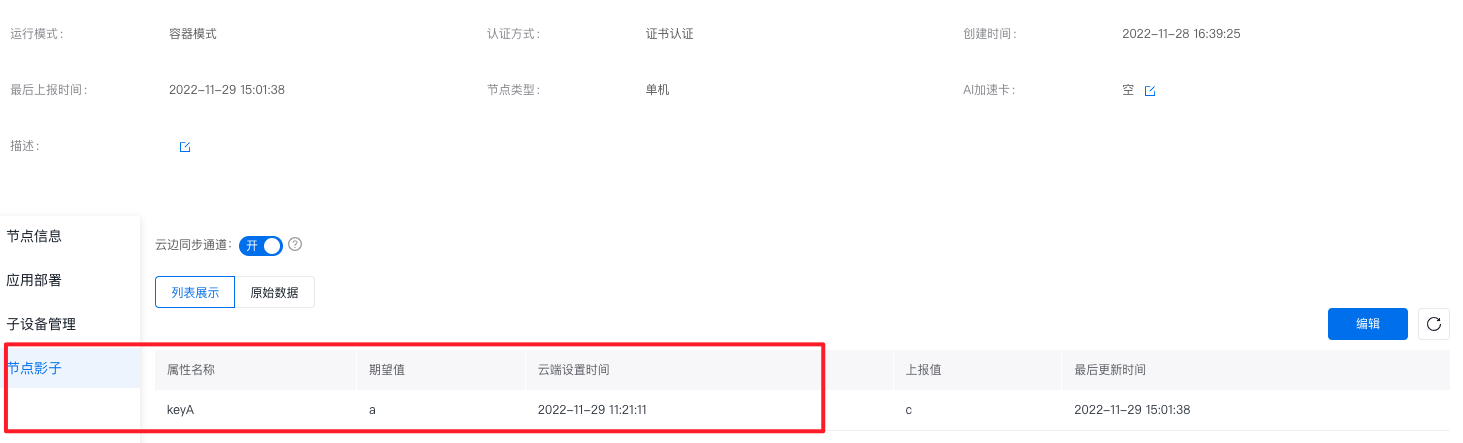Turn off the 云边同步通道 switch
1463x443 pixels.
pyautogui.click(x=261, y=245)
